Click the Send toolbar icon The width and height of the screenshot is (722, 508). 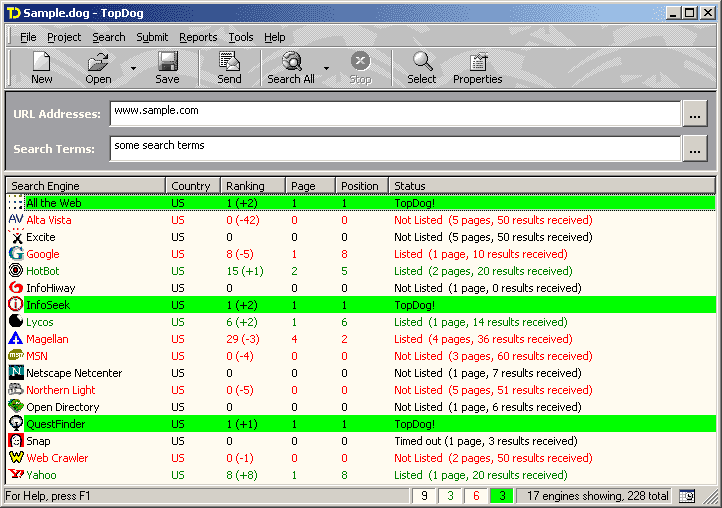point(229,61)
